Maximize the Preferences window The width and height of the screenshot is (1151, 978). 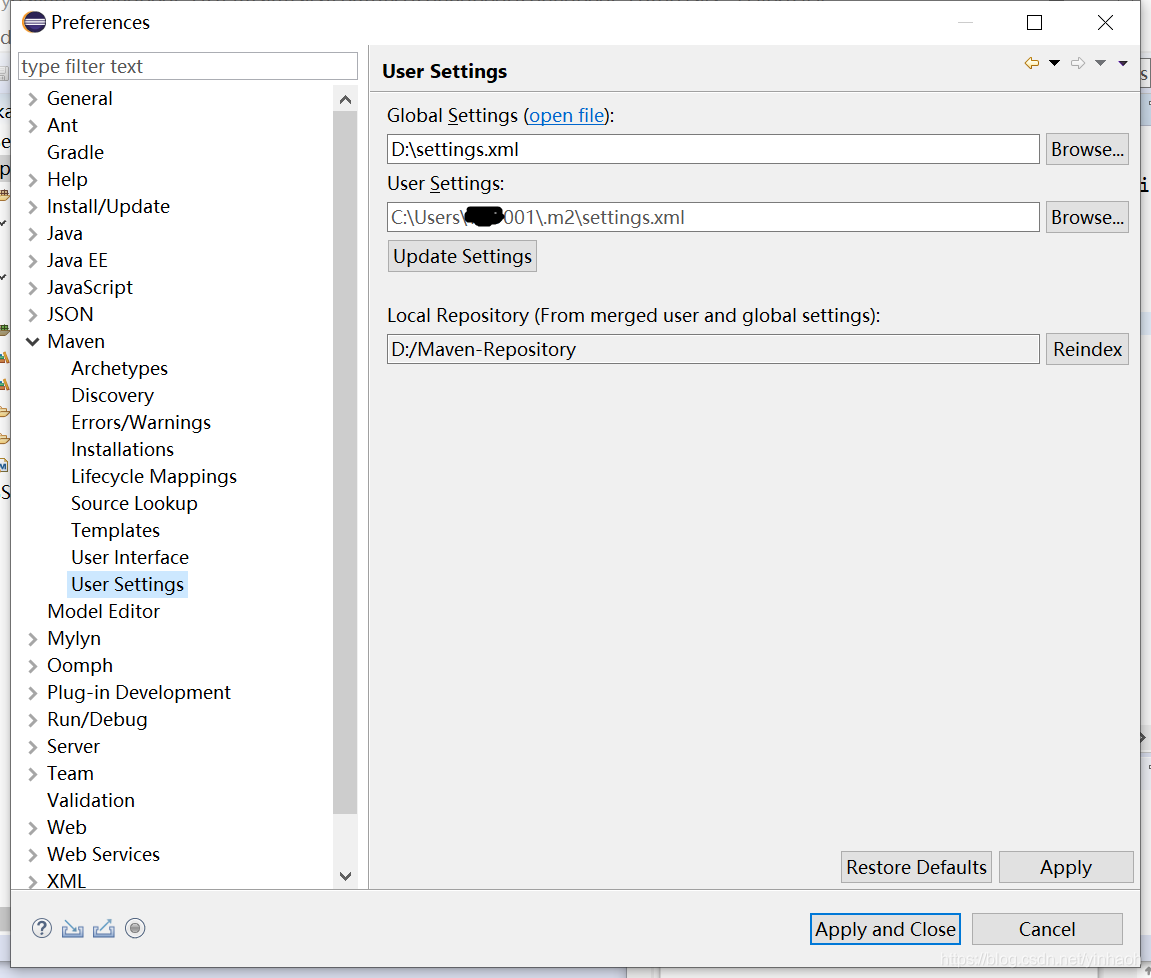click(1034, 23)
